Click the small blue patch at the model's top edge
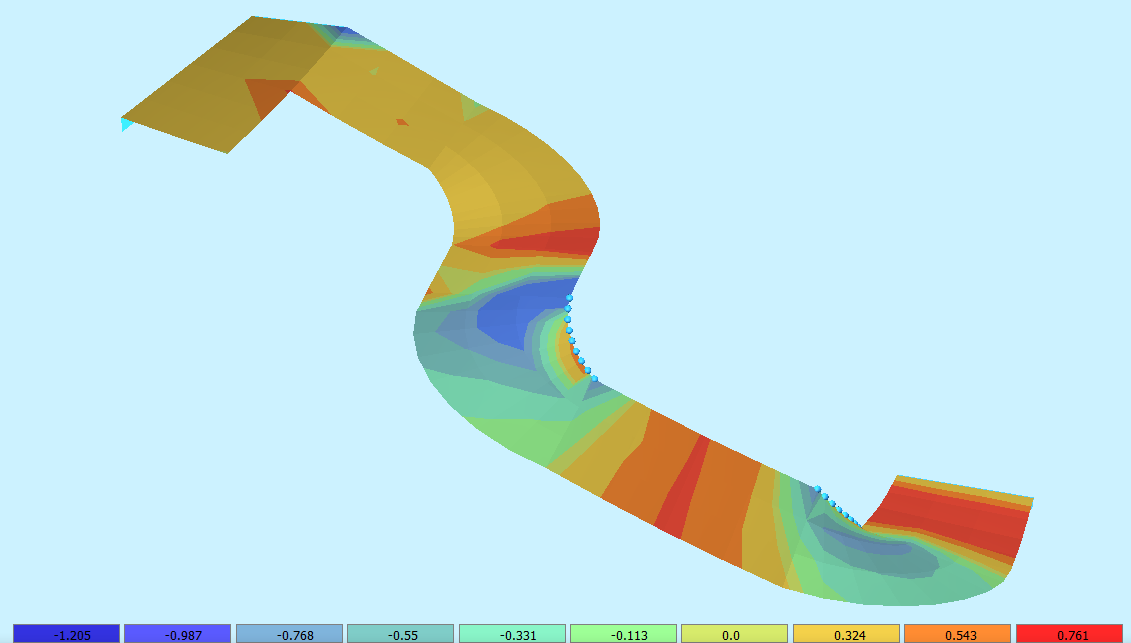This screenshot has height=643, width=1131. pyautogui.click(x=343, y=35)
